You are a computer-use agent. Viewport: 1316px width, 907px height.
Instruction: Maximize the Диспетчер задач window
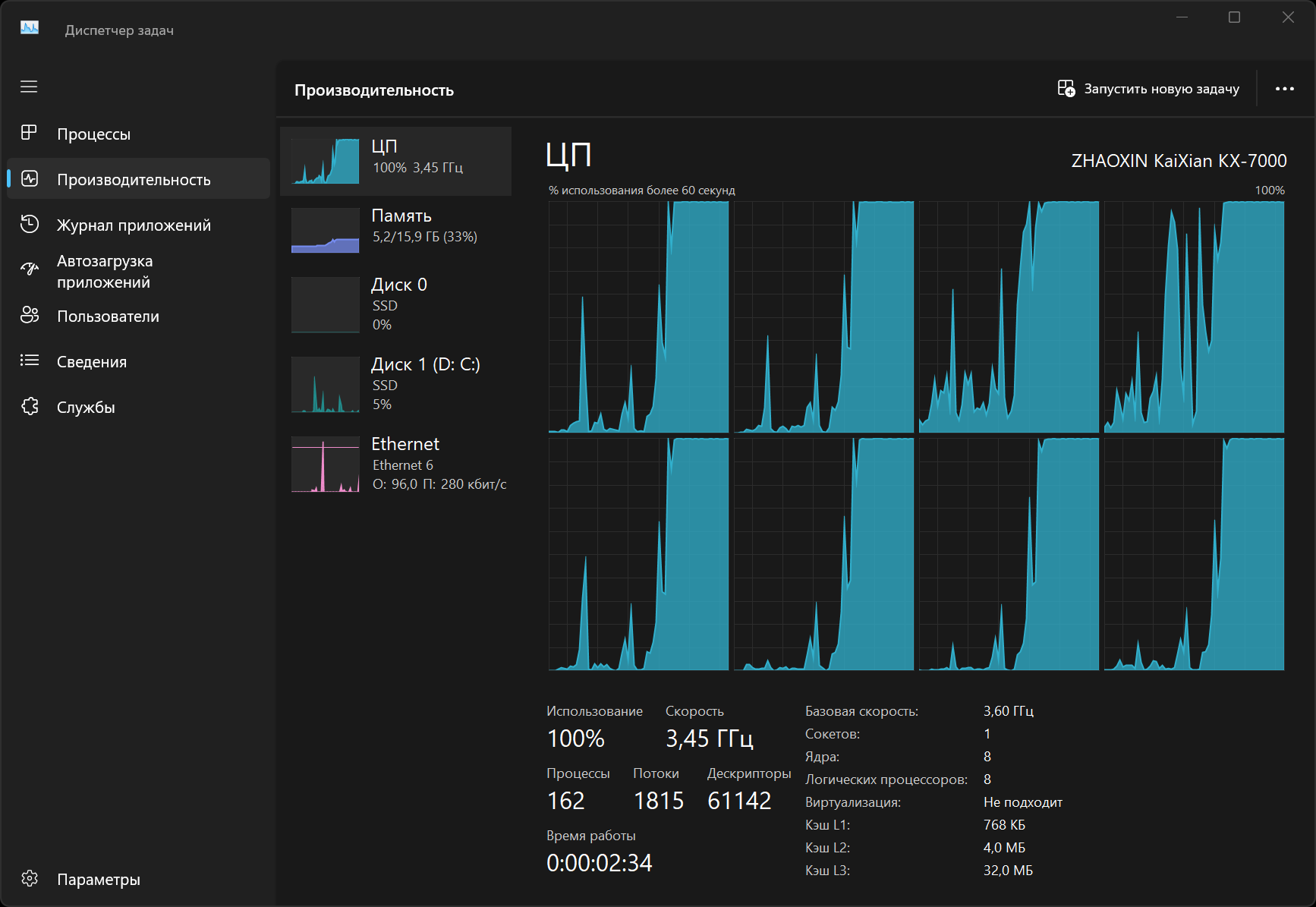click(x=1234, y=17)
